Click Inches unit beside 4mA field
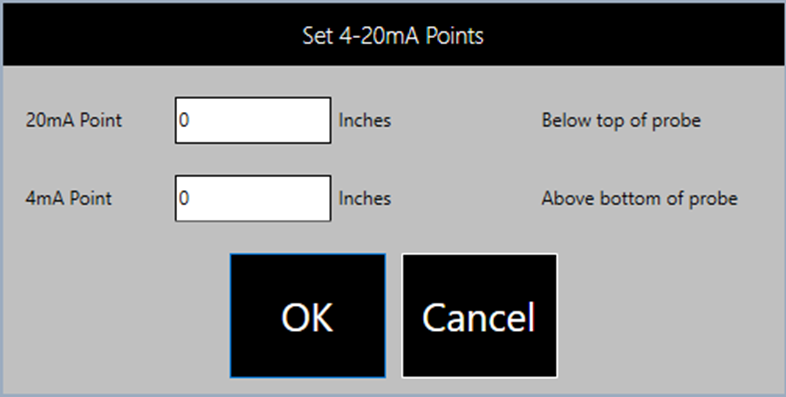This screenshot has width=786, height=397. point(365,198)
